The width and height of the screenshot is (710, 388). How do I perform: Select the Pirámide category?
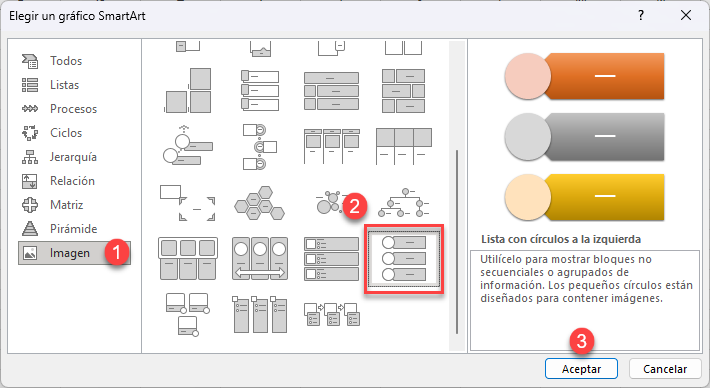(x=74, y=229)
